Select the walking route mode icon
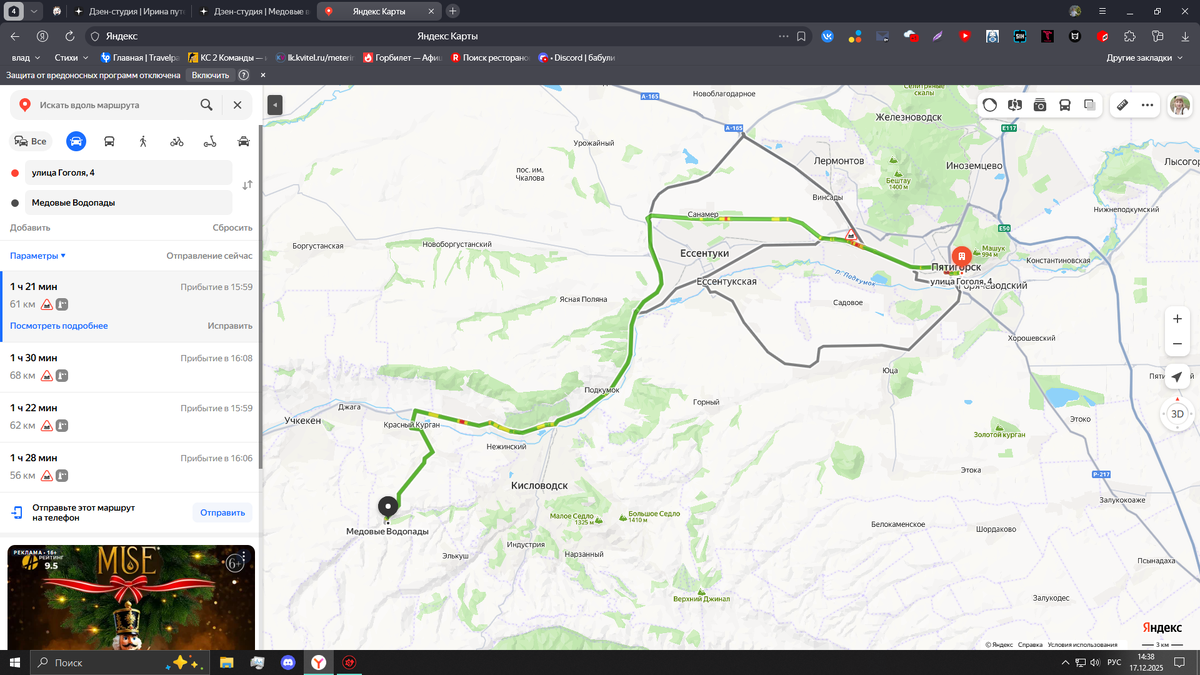The height and width of the screenshot is (675, 1200). pyautogui.click(x=143, y=141)
